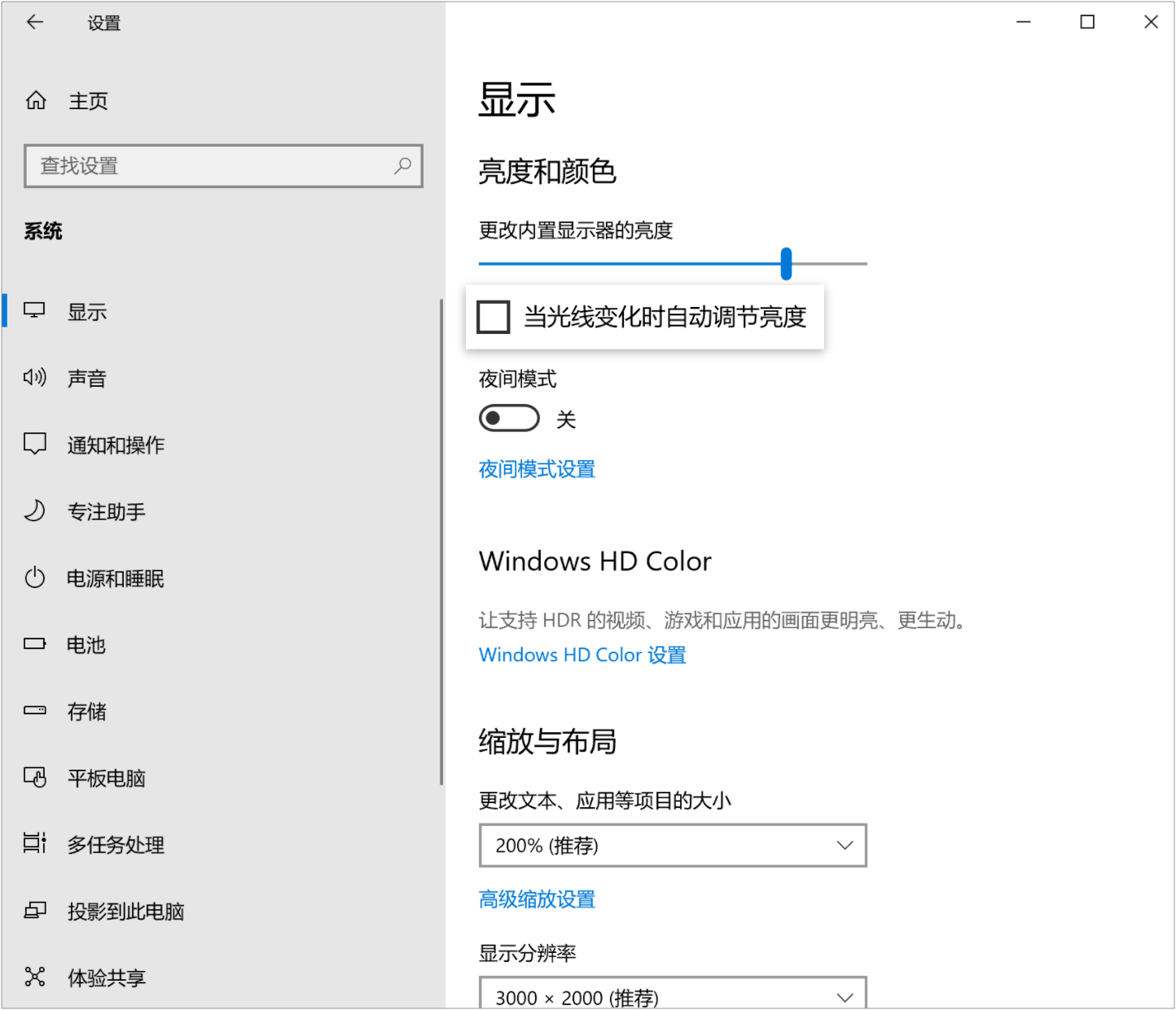Click the 电池 battery icon
This screenshot has width=1176, height=1010.
(34, 644)
